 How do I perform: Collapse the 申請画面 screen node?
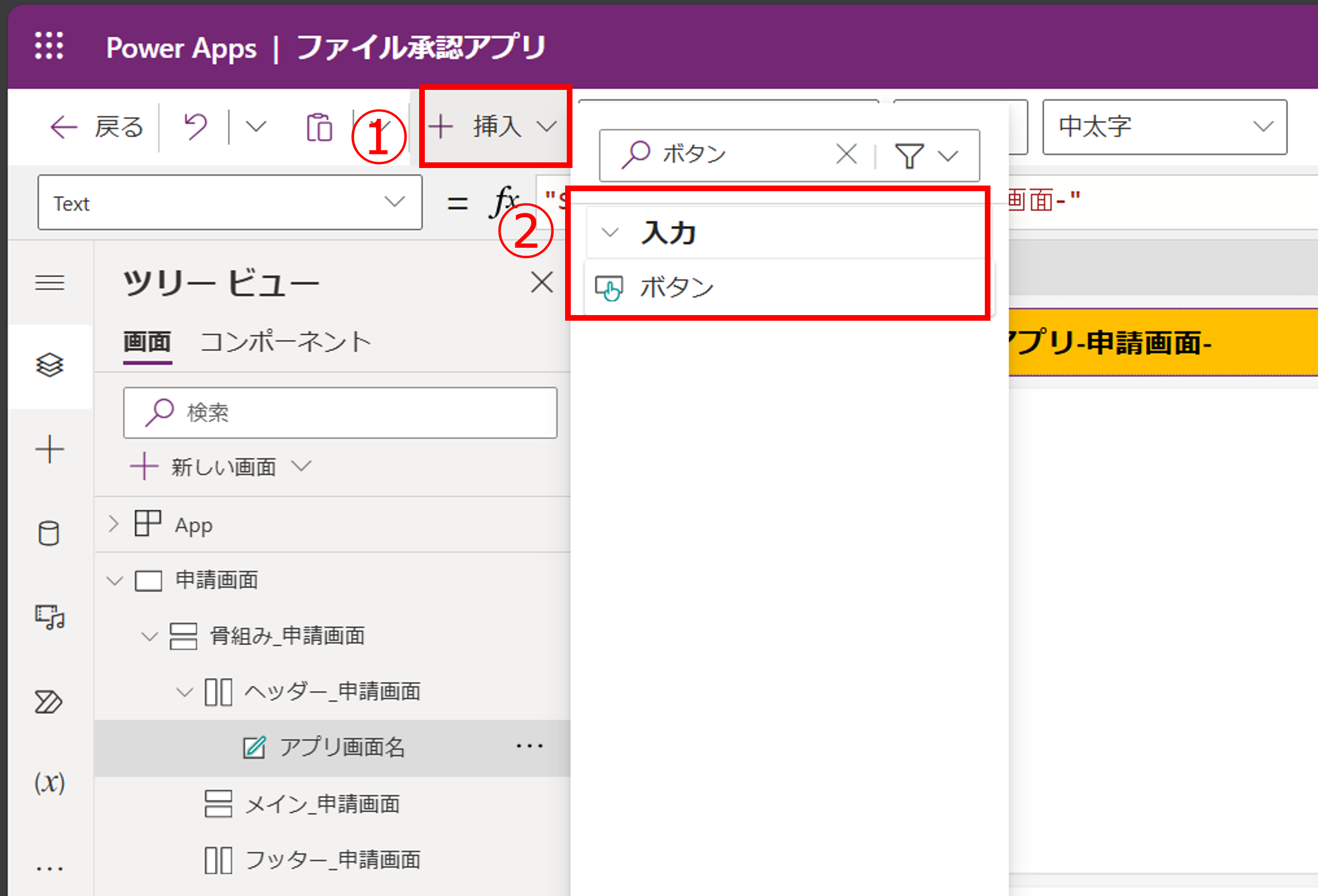pos(115,581)
